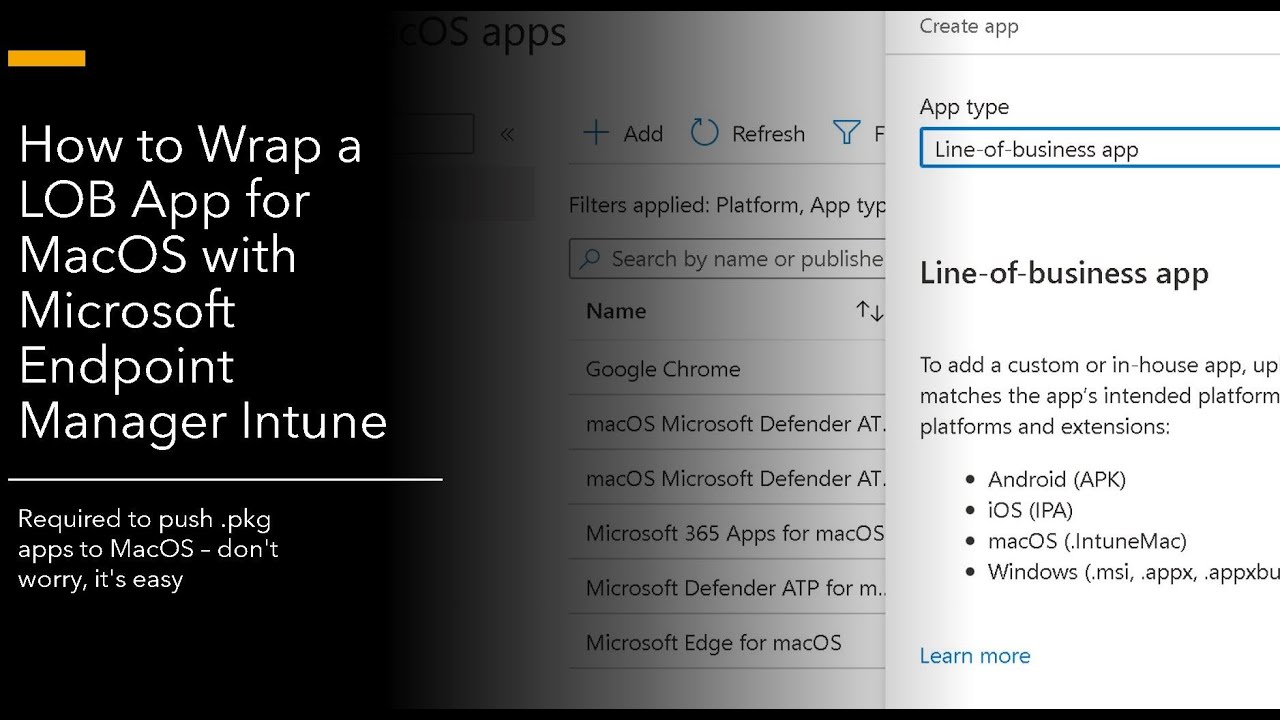Screen dimensions: 1280x720
Task: Click the Refresh button label
Action: pyautogui.click(x=768, y=134)
